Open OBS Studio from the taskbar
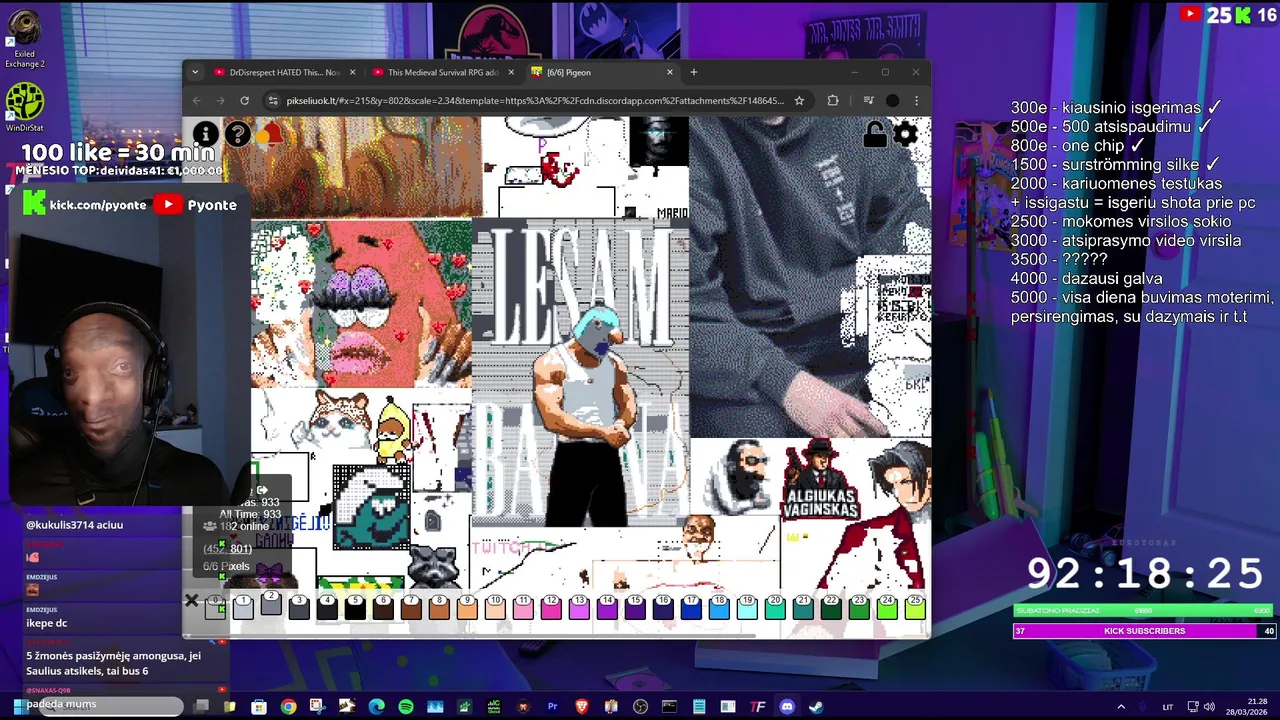The width and height of the screenshot is (1280, 720). click(640, 707)
